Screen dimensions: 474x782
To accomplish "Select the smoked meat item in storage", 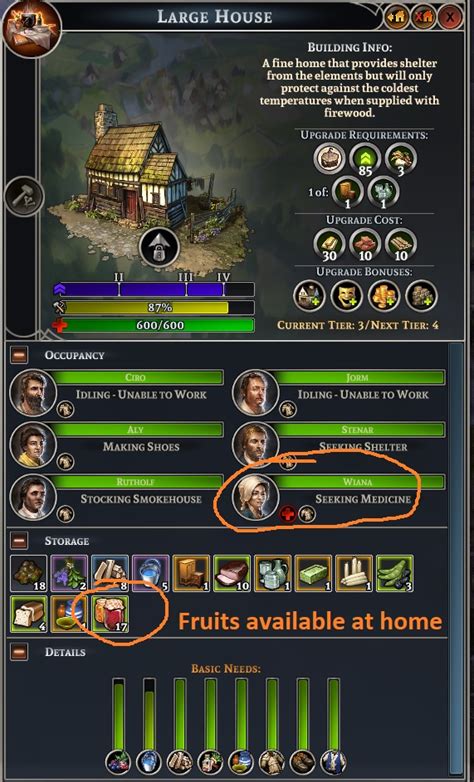I will tap(233, 574).
